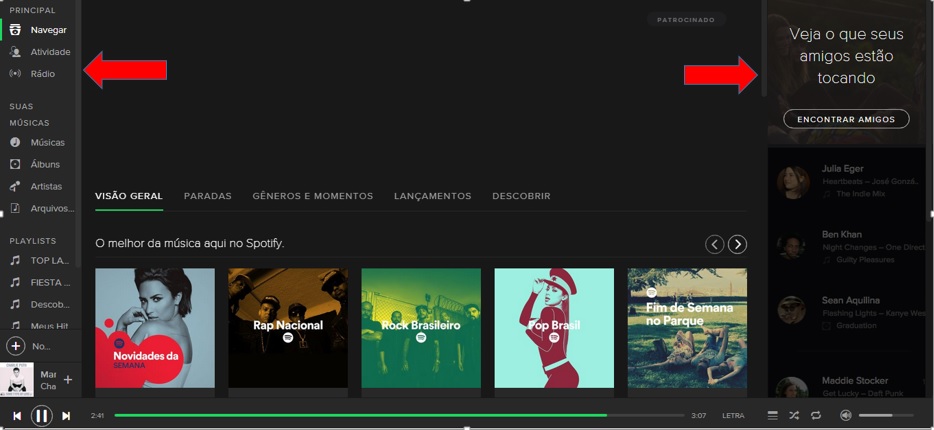Skip to the next track
This screenshot has height=430, width=934.
[66, 416]
